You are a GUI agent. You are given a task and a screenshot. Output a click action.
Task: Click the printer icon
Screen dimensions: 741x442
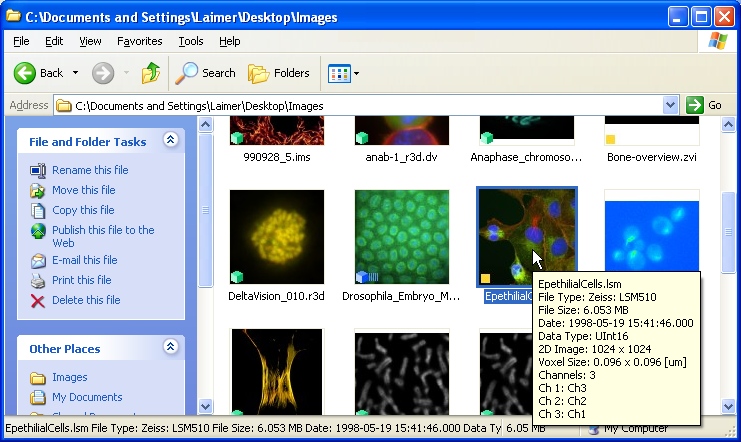[x=38, y=281]
